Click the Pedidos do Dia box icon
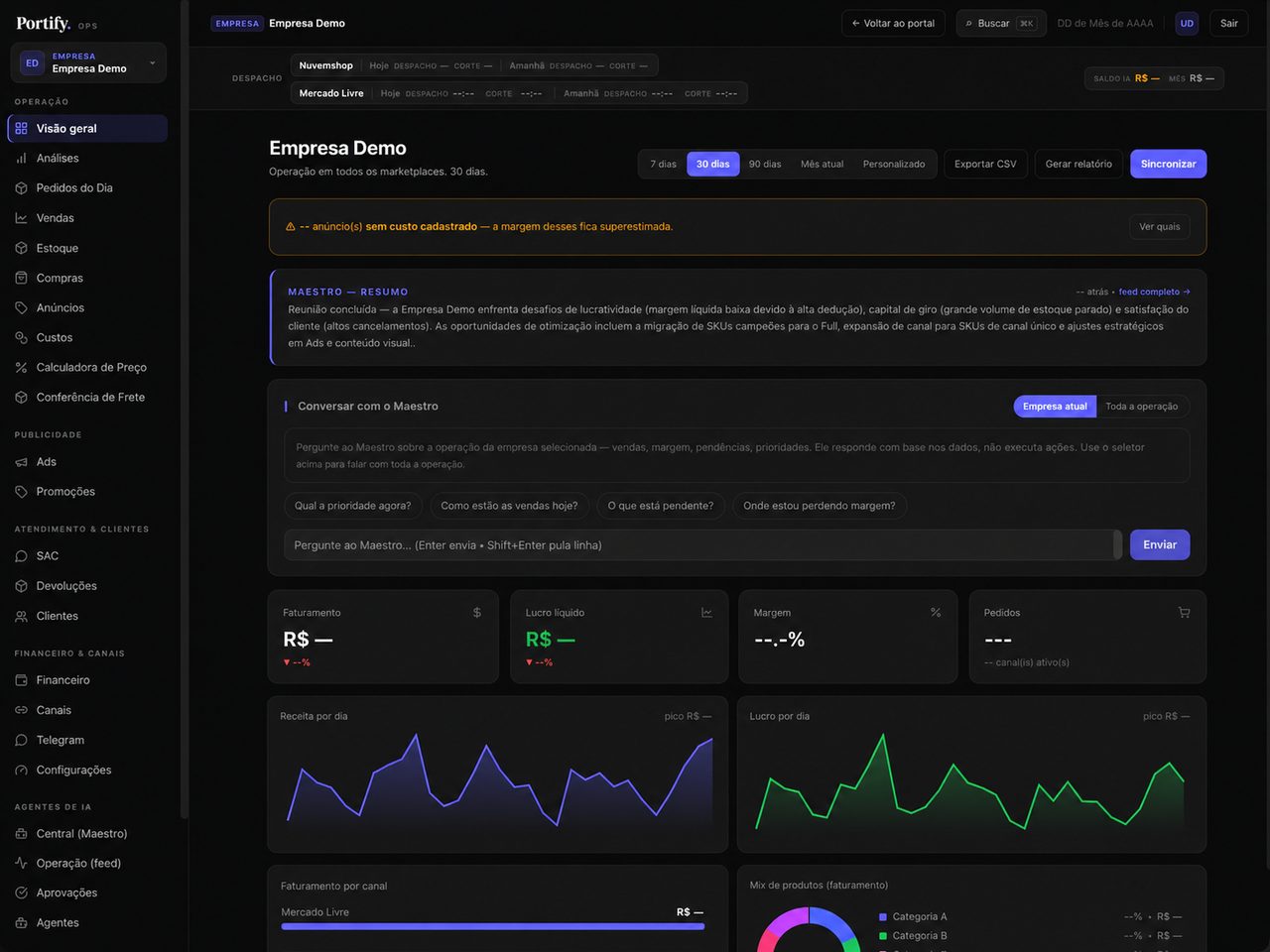1270x952 pixels. tap(21, 188)
